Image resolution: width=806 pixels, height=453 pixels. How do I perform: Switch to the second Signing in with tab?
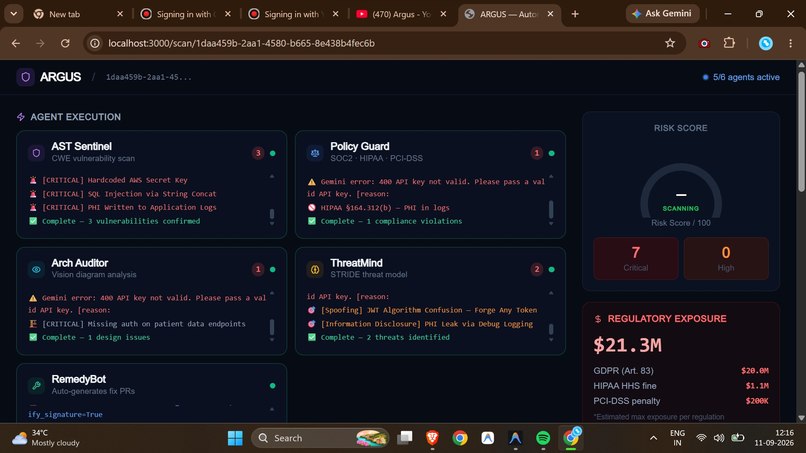tap(291, 14)
